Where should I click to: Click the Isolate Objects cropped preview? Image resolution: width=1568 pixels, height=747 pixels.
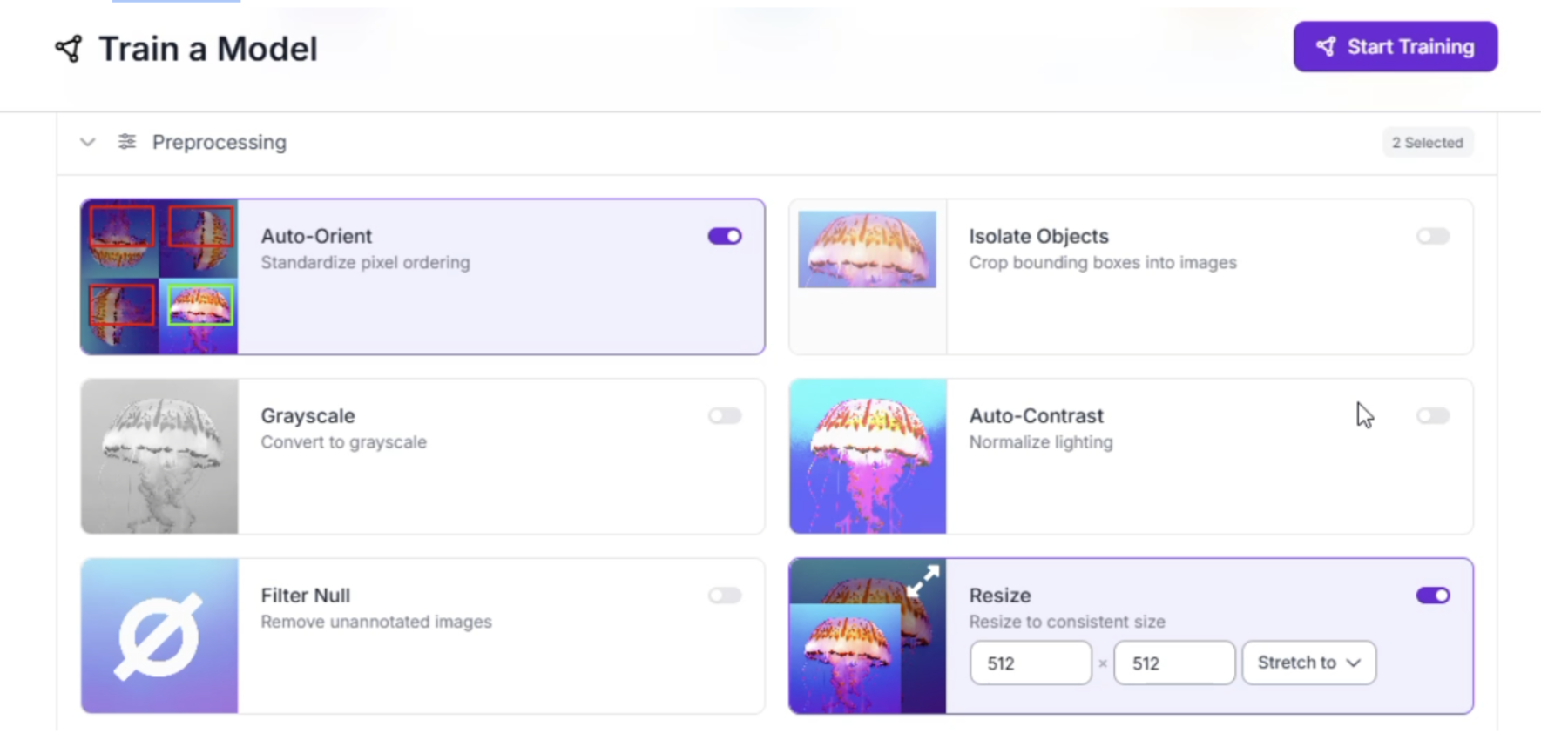point(867,250)
